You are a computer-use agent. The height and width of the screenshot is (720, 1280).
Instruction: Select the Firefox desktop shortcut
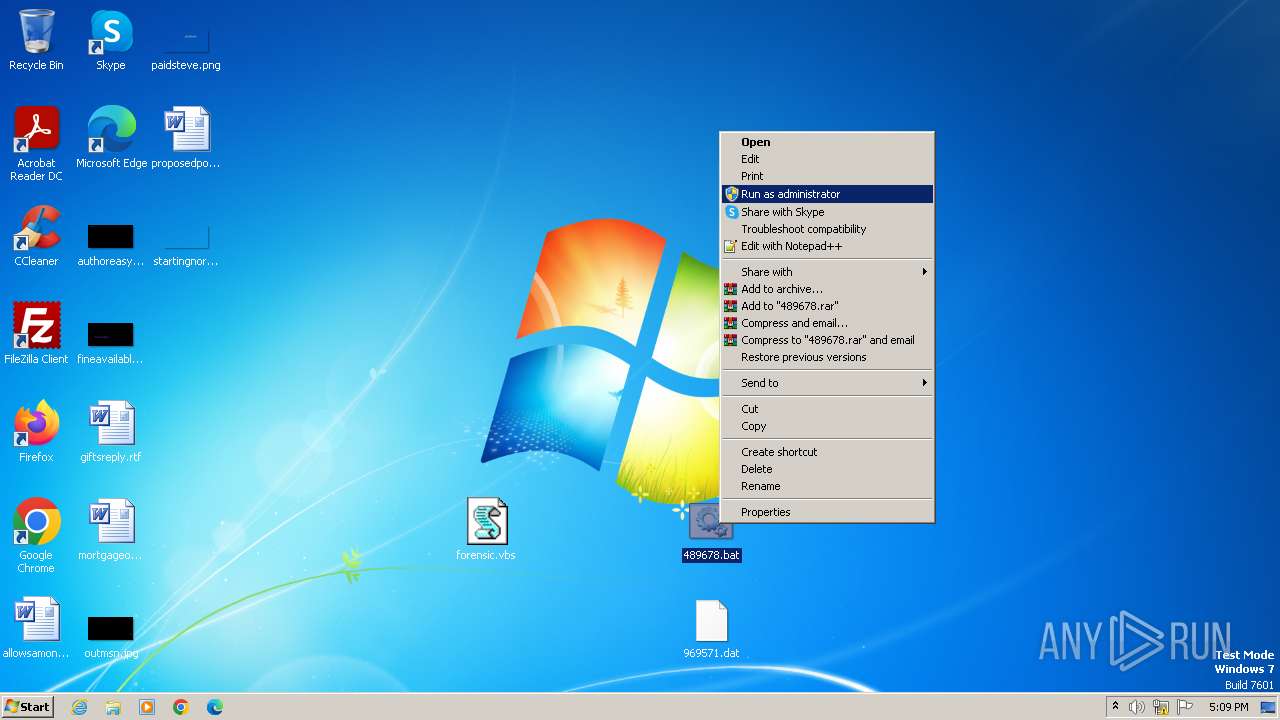(x=36, y=431)
